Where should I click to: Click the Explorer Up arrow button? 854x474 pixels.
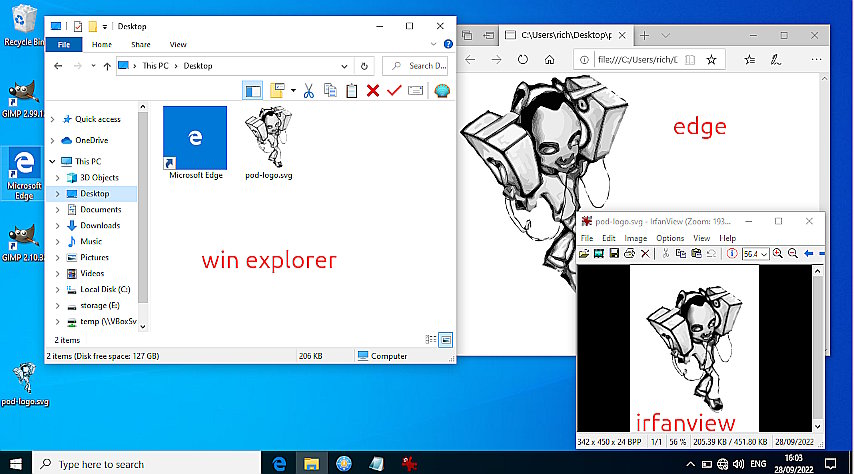[x=107, y=66]
